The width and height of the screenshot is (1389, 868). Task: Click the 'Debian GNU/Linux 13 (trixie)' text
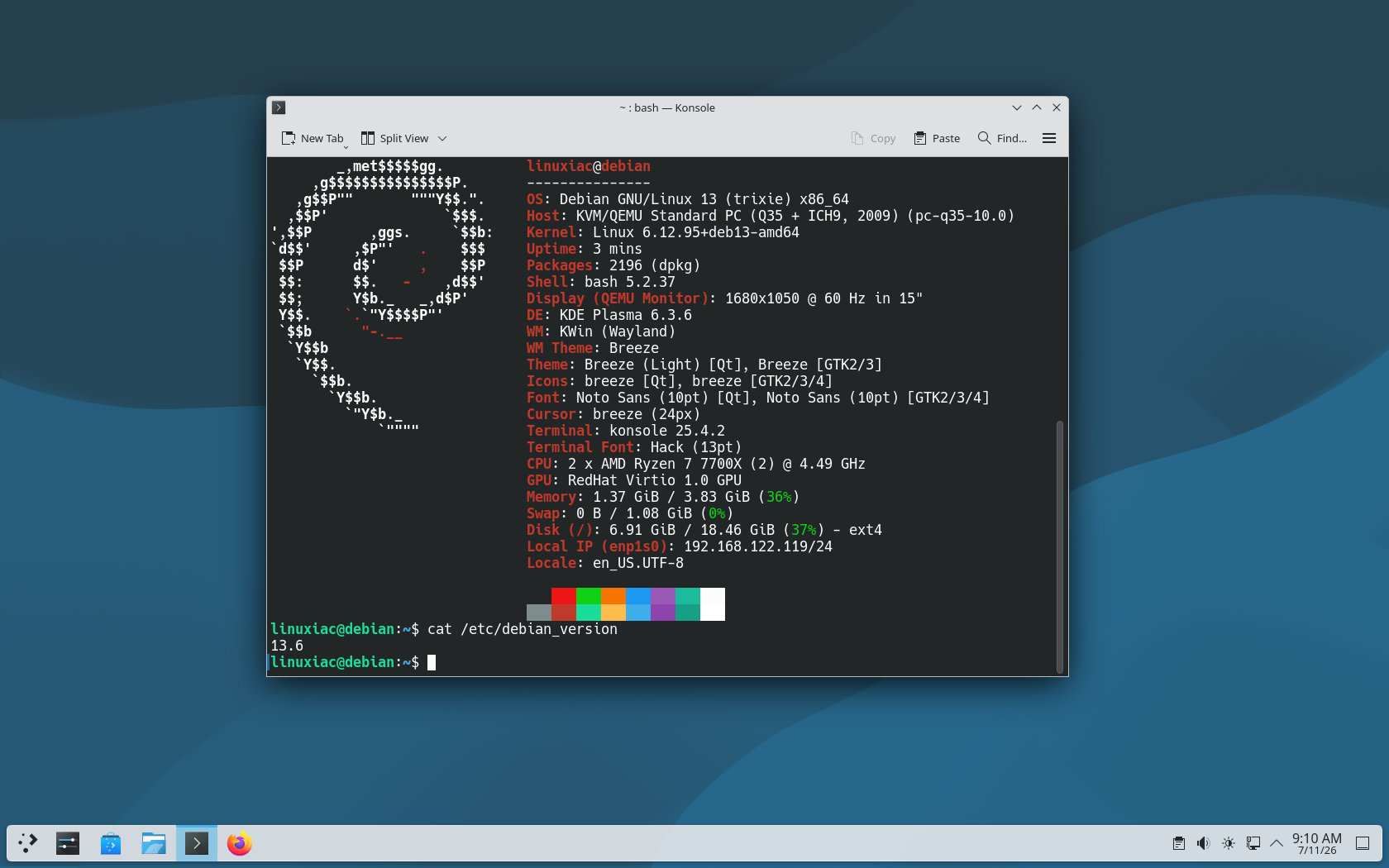(x=675, y=199)
